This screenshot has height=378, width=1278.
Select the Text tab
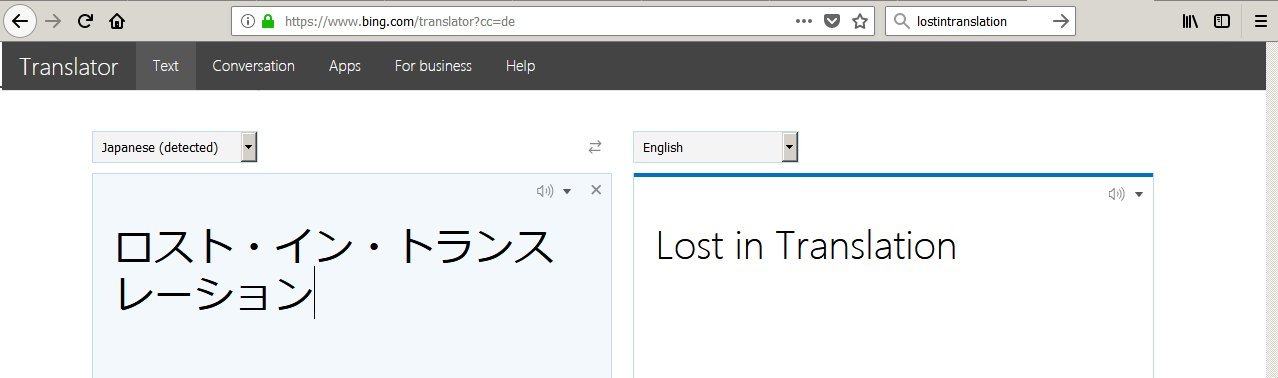pos(166,66)
